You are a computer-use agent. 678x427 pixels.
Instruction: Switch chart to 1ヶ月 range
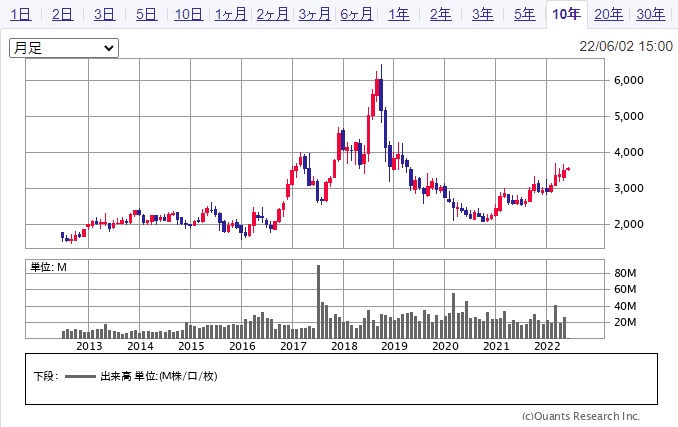[230, 14]
